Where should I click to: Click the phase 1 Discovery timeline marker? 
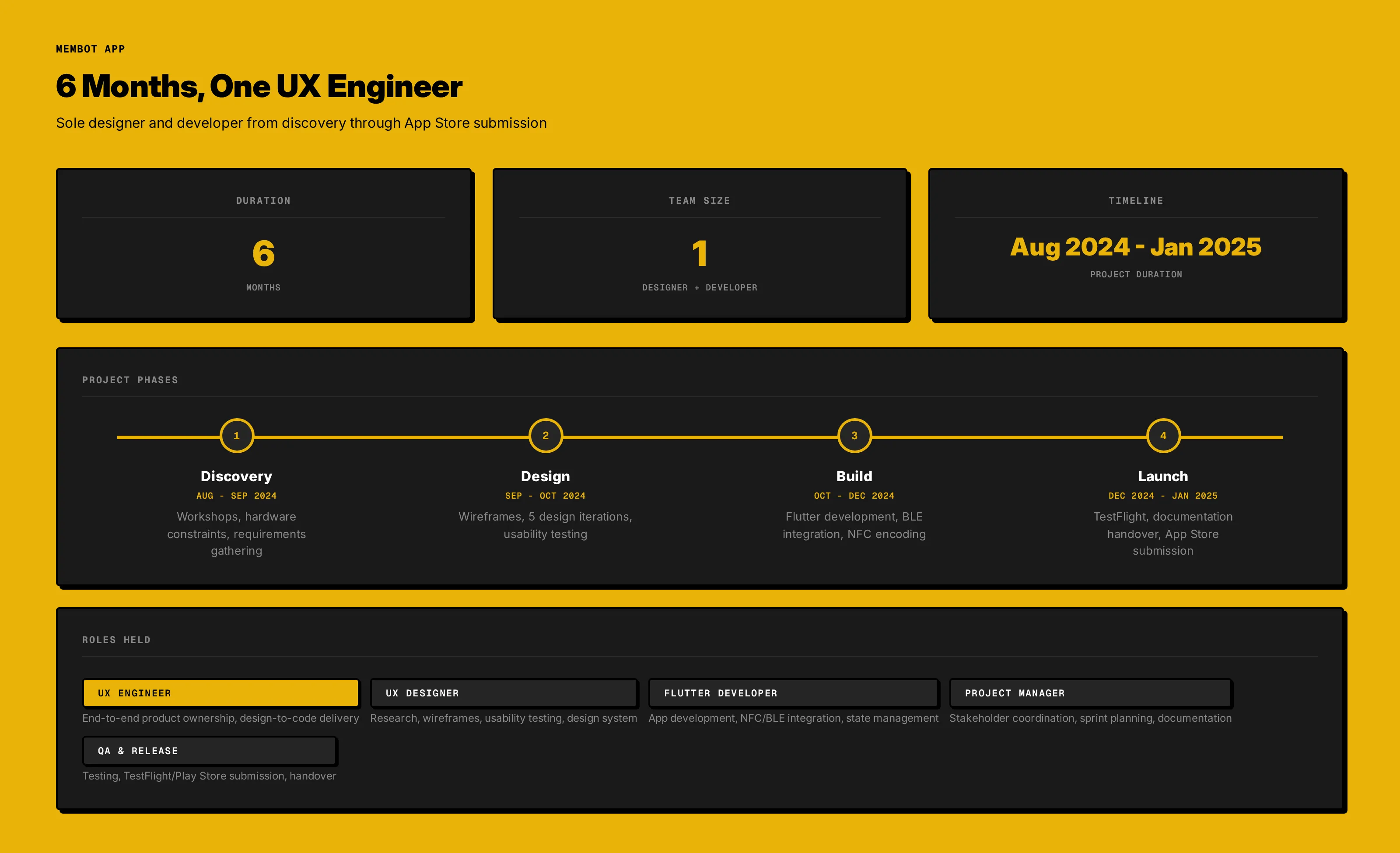[236, 436]
